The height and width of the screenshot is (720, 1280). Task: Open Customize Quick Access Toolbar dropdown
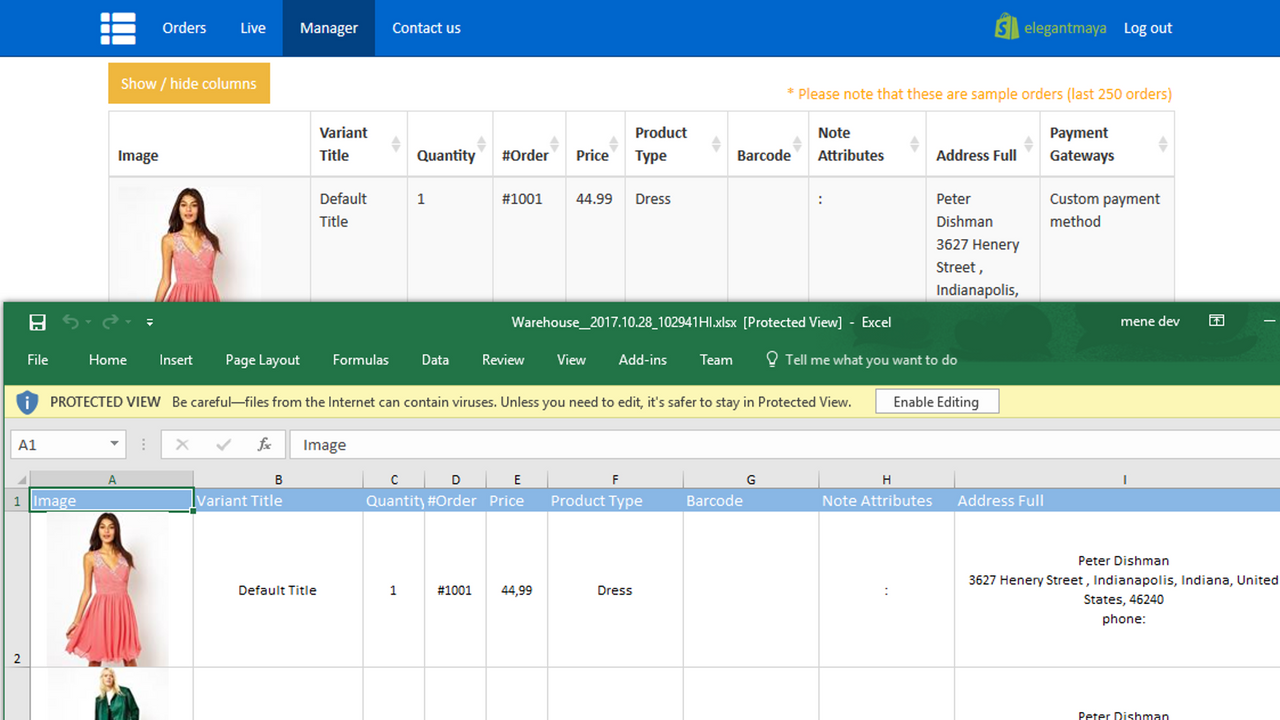(x=150, y=322)
